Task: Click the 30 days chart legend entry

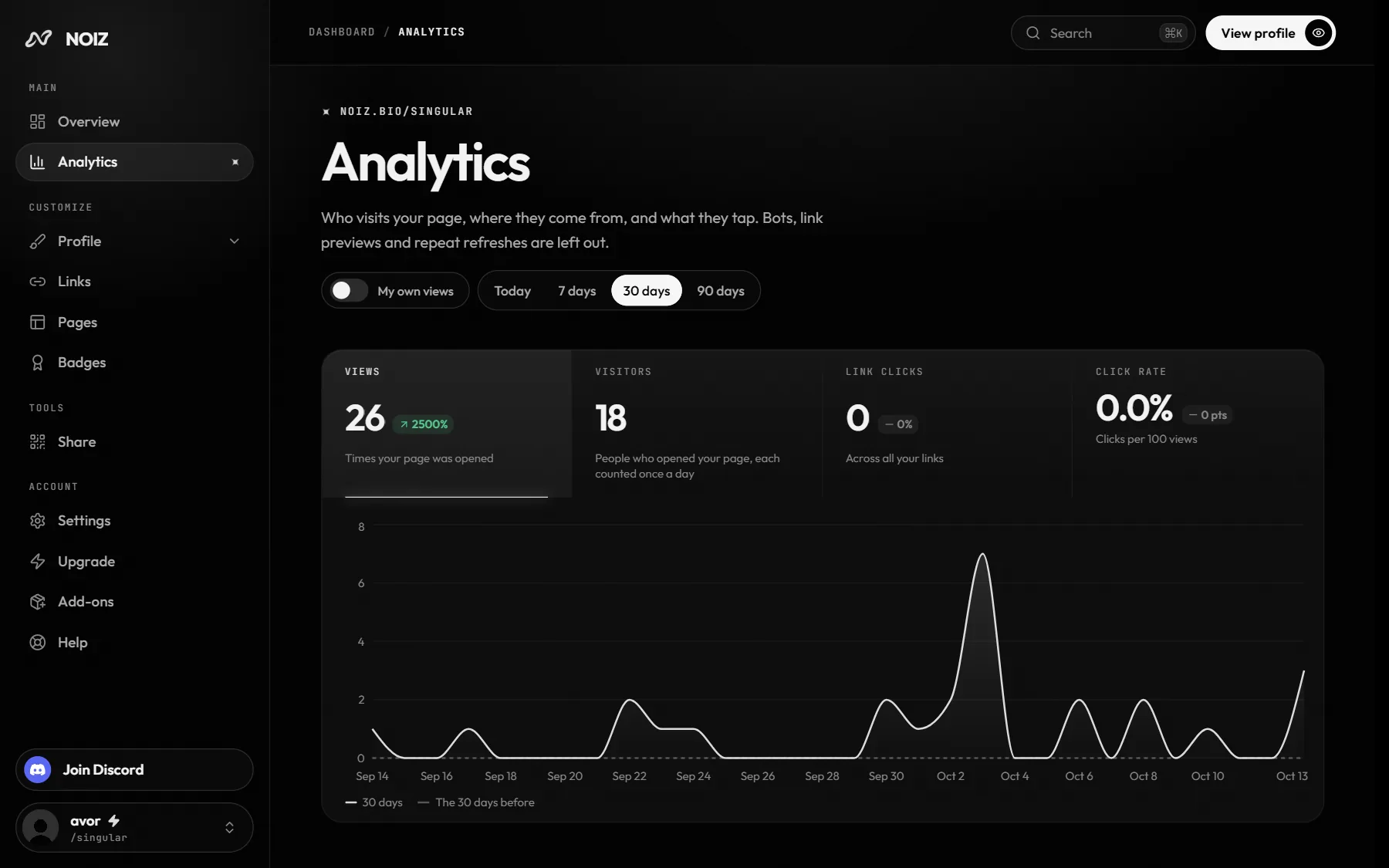Action: coord(374,802)
